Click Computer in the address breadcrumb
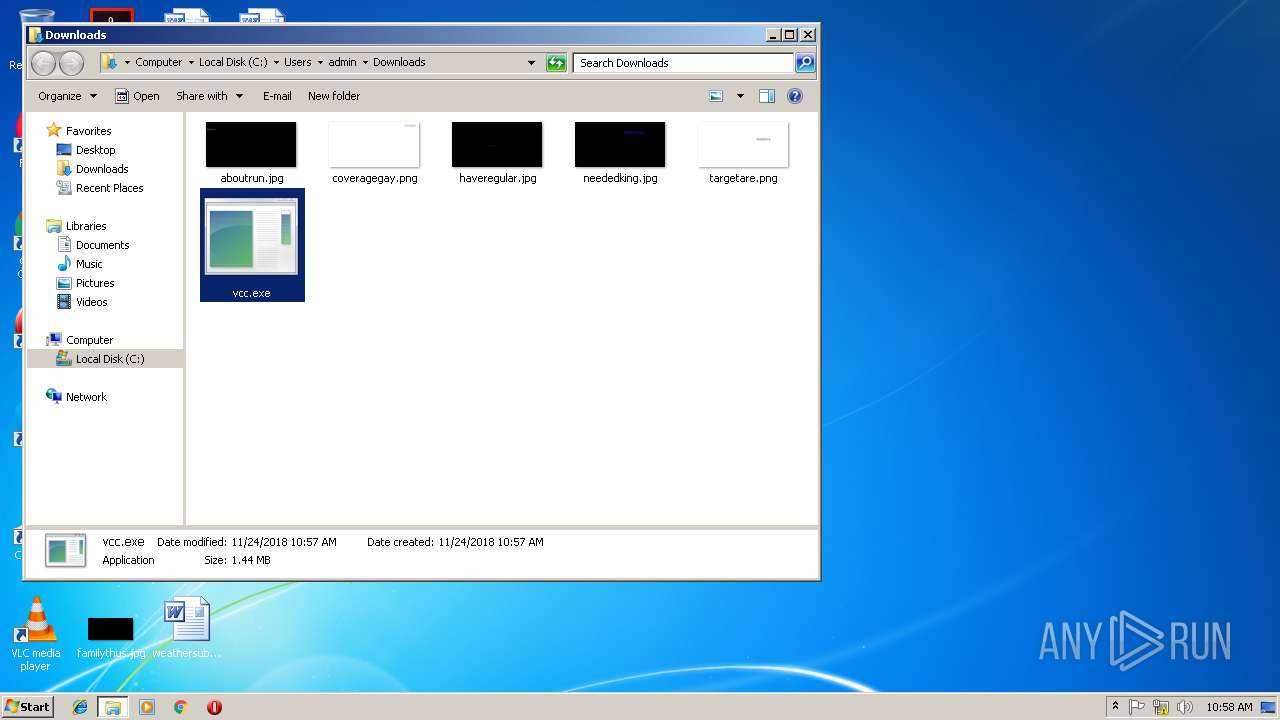 click(159, 62)
